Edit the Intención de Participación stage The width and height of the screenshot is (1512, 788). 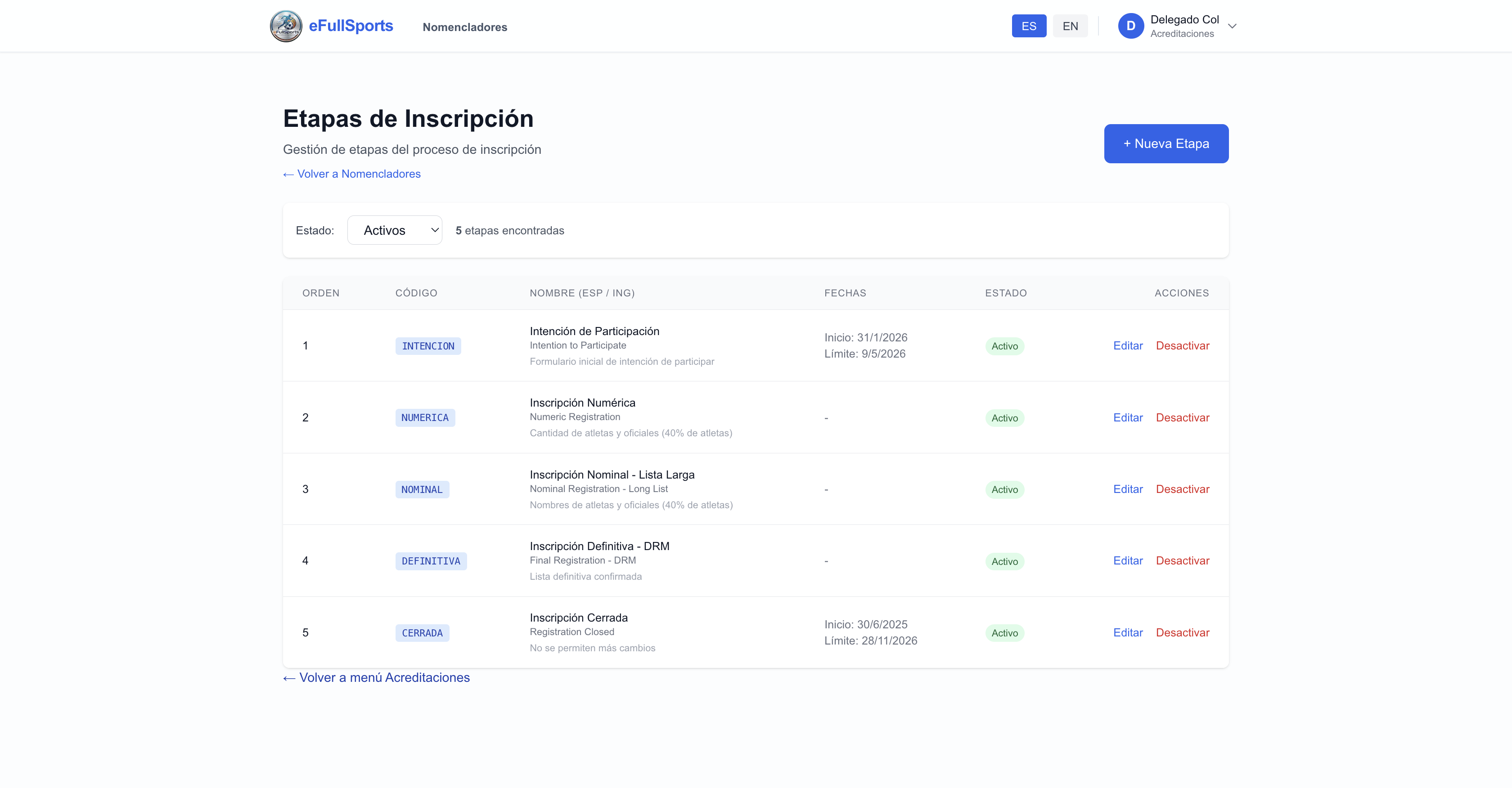(1128, 345)
